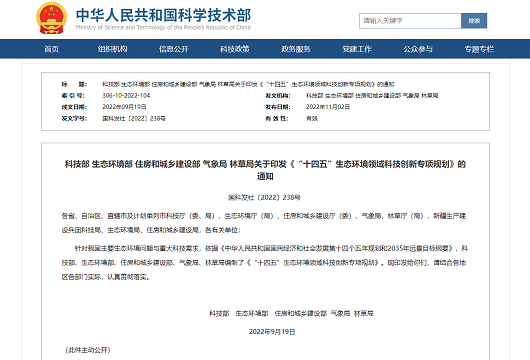
Task: Open the 政务服务 navigation menu
Action: tap(296, 49)
